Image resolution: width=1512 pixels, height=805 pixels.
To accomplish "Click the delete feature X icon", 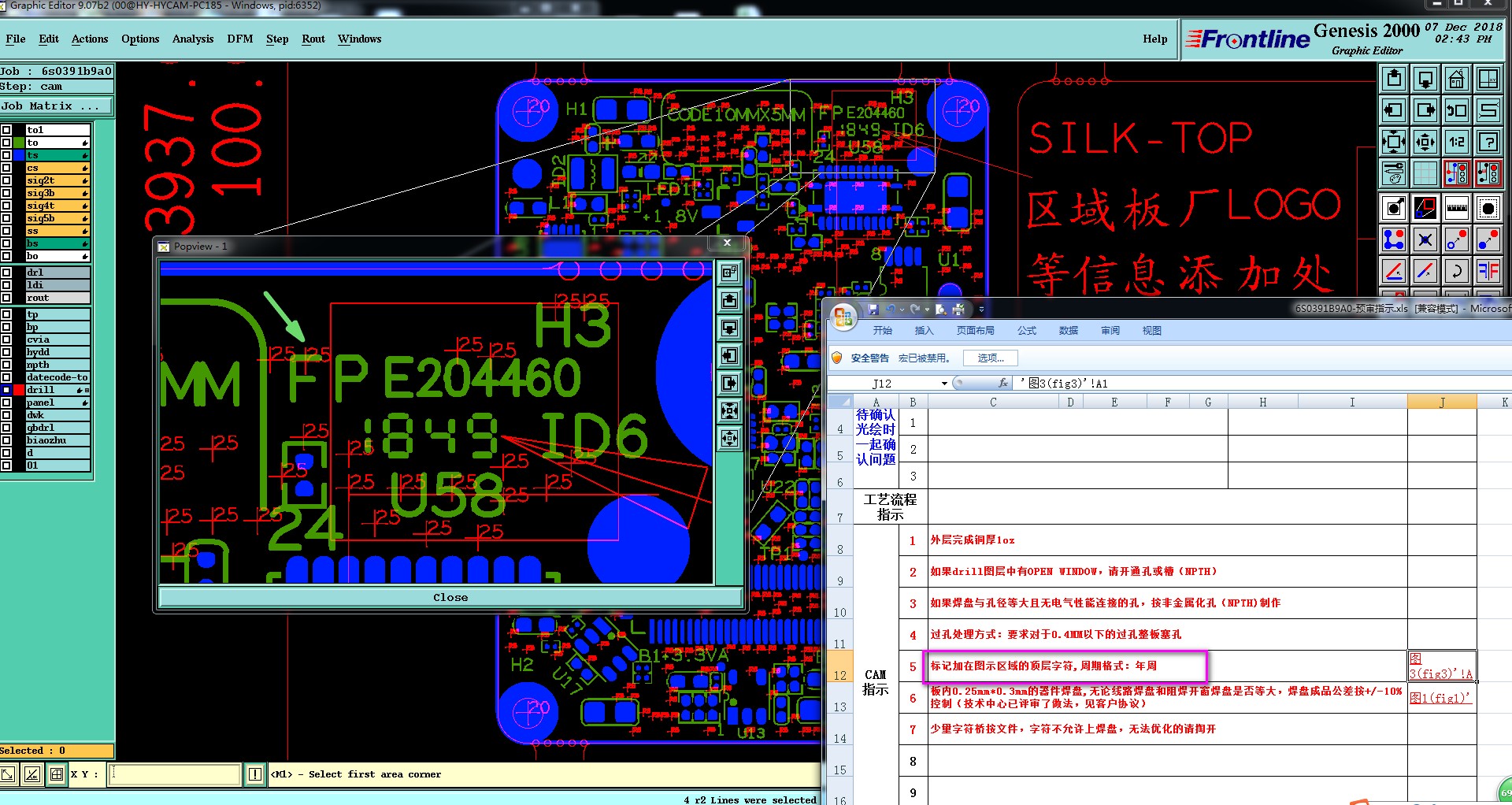I will 1425,239.
